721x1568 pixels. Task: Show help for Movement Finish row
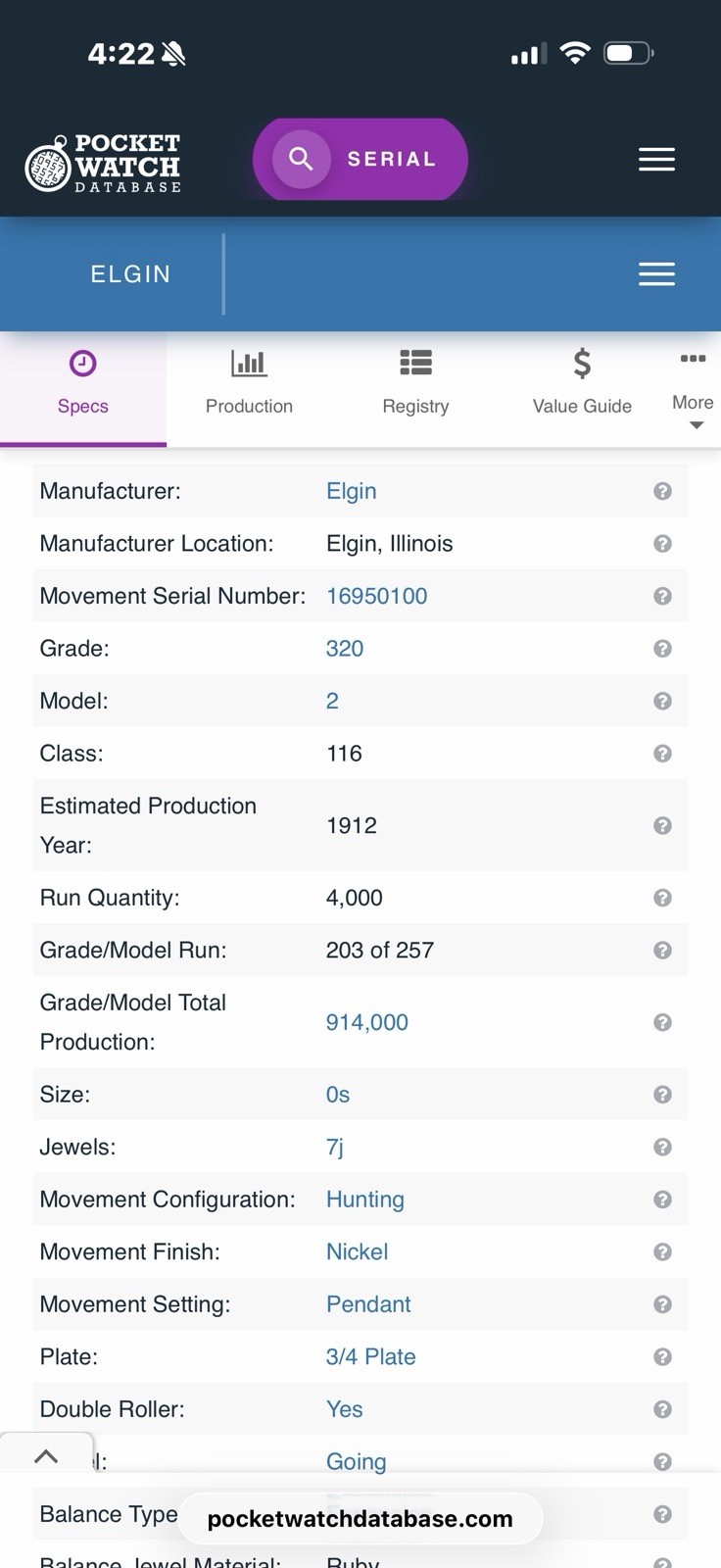[x=662, y=1251]
